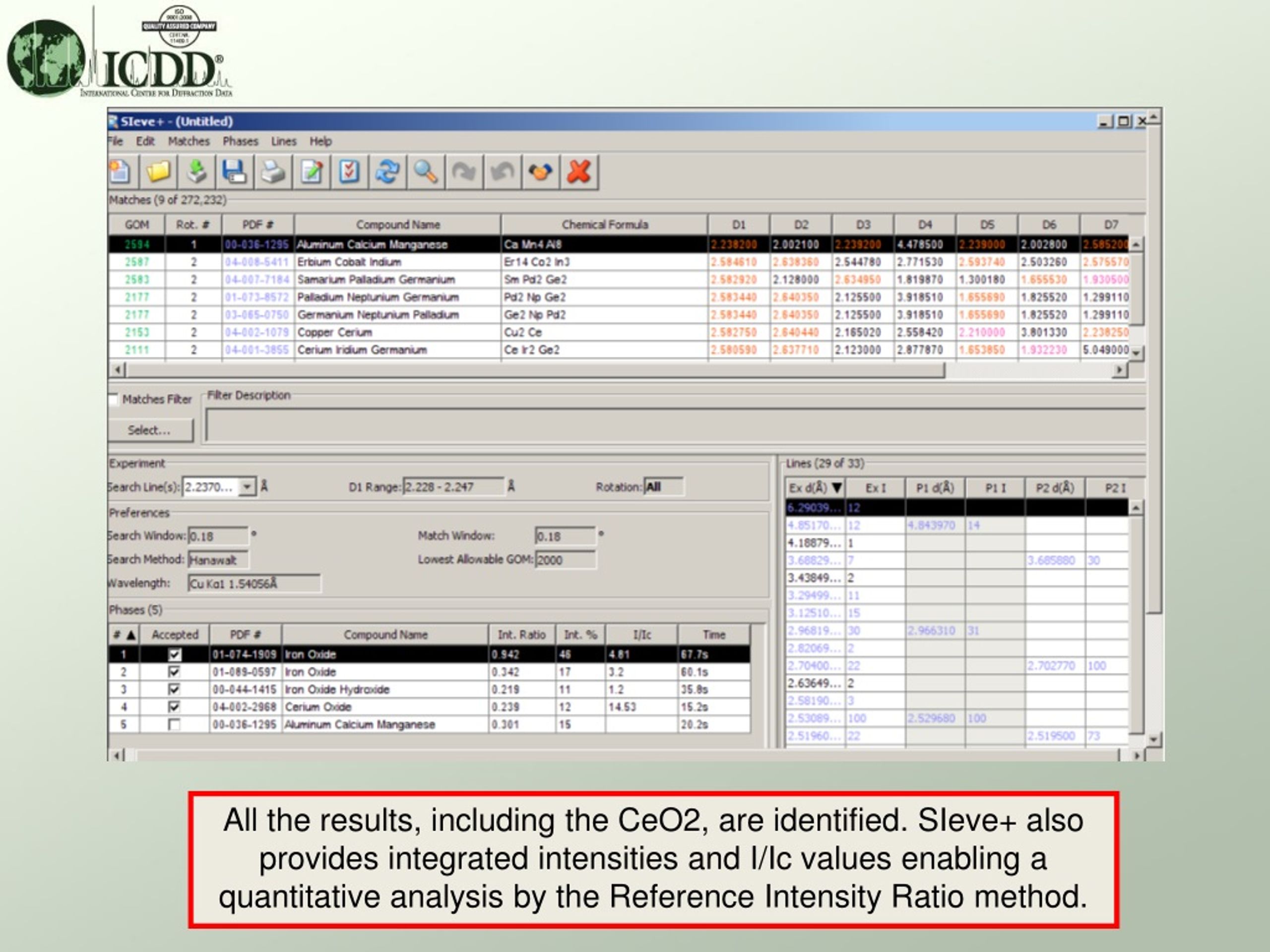Uncheck Accepted for Cerium Oxide

click(x=175, y=707)
